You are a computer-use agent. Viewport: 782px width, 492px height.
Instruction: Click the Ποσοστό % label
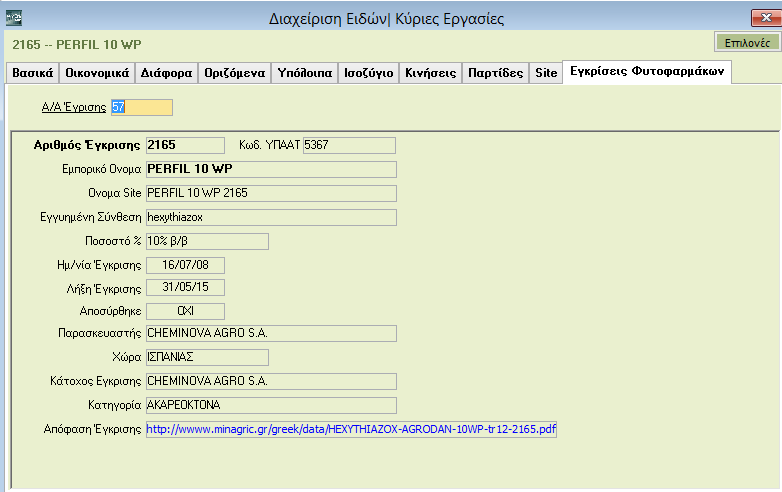(x=113, y=241)
